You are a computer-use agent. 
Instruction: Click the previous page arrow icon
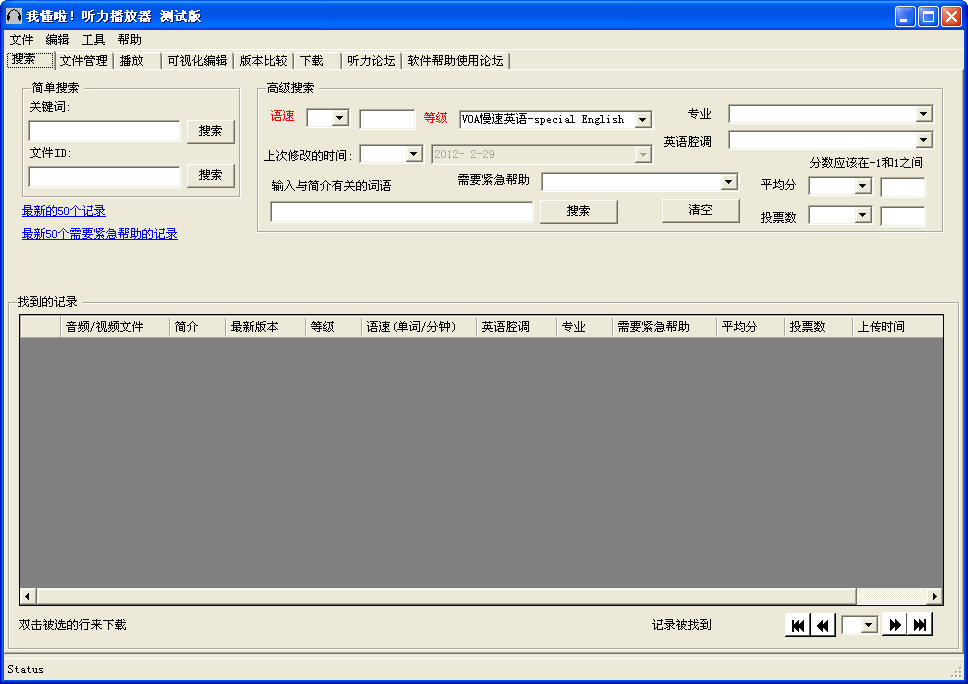821,624
